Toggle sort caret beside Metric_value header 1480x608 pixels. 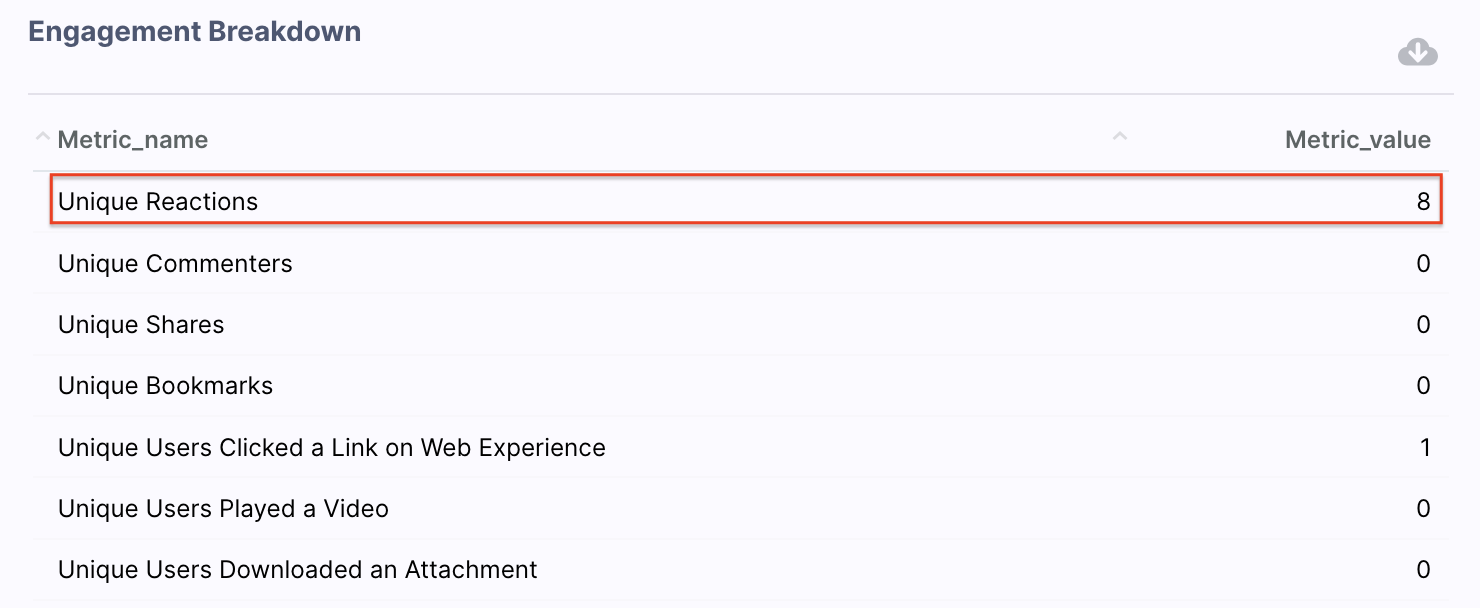pyautogui.click(x=1120, y=136)
